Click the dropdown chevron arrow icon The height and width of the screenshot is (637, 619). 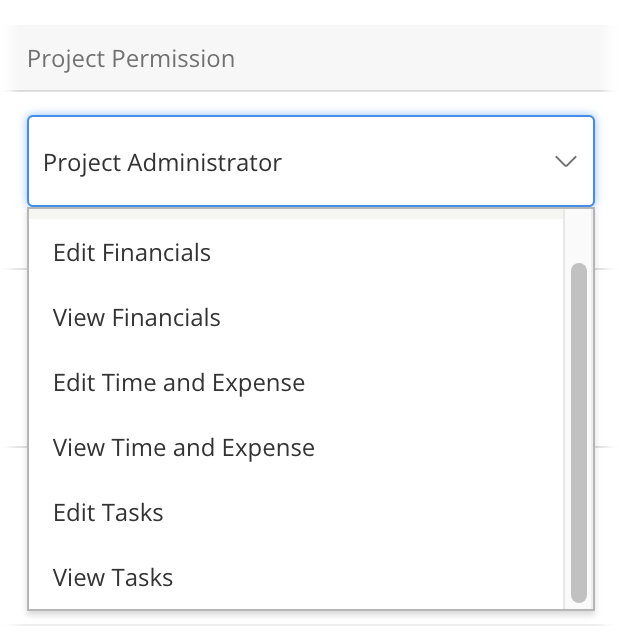pyautogui.click(x=565, y=162)
